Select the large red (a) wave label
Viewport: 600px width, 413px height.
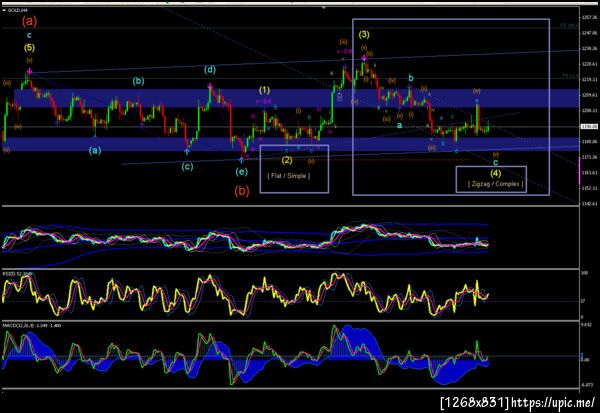(x=29, y=21)
